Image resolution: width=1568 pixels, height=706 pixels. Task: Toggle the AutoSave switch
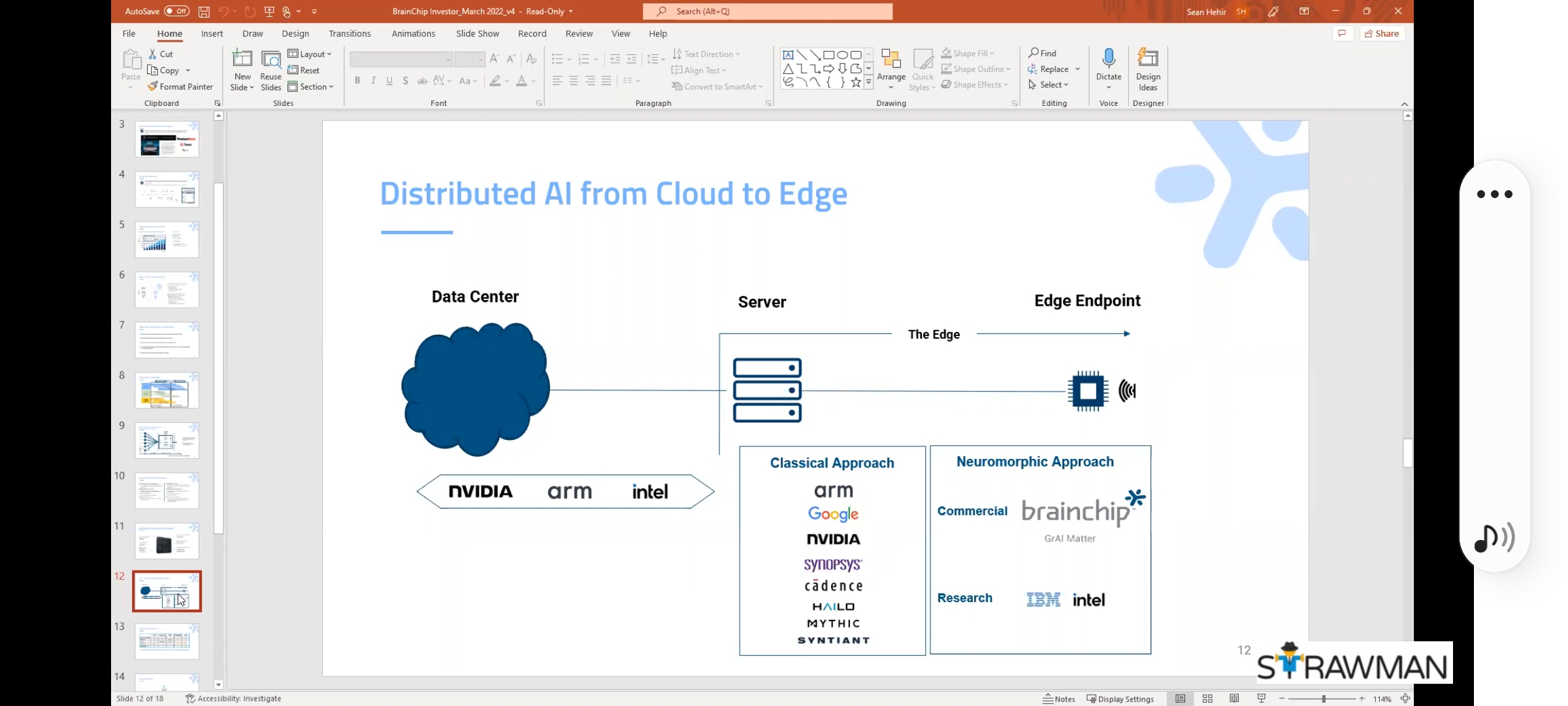[x=176, y=11]
